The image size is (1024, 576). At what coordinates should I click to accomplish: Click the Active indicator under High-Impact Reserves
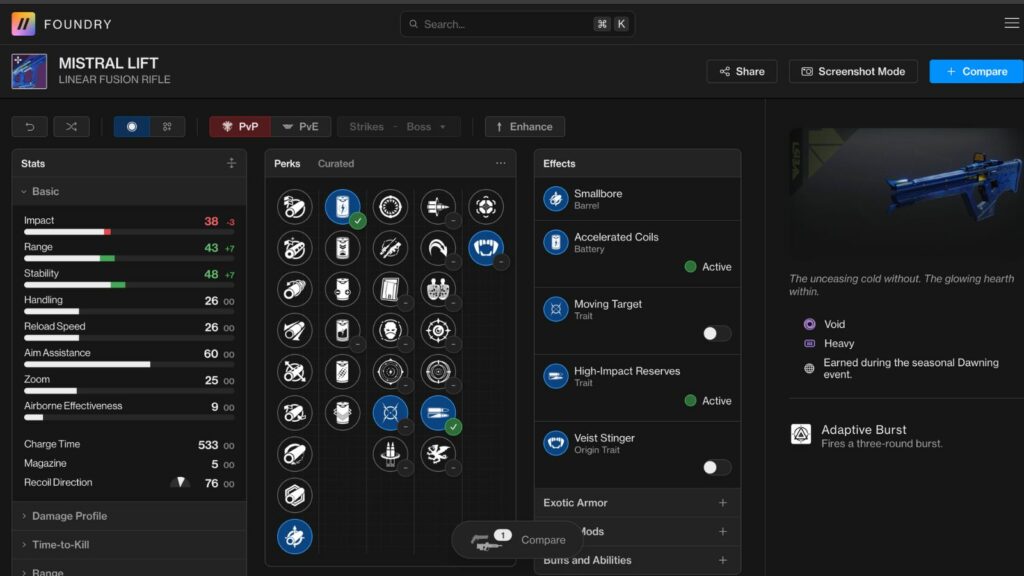(x=708, y=400)
